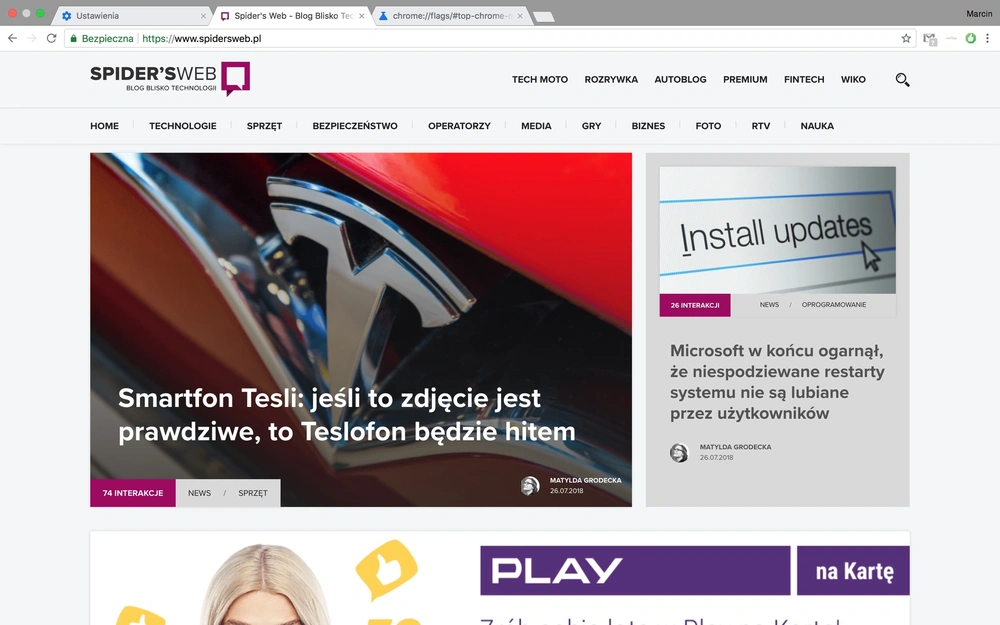Open the Chrome three-dot menu
Viewport: 1000px width, 625px height.
tap(987, 38)
